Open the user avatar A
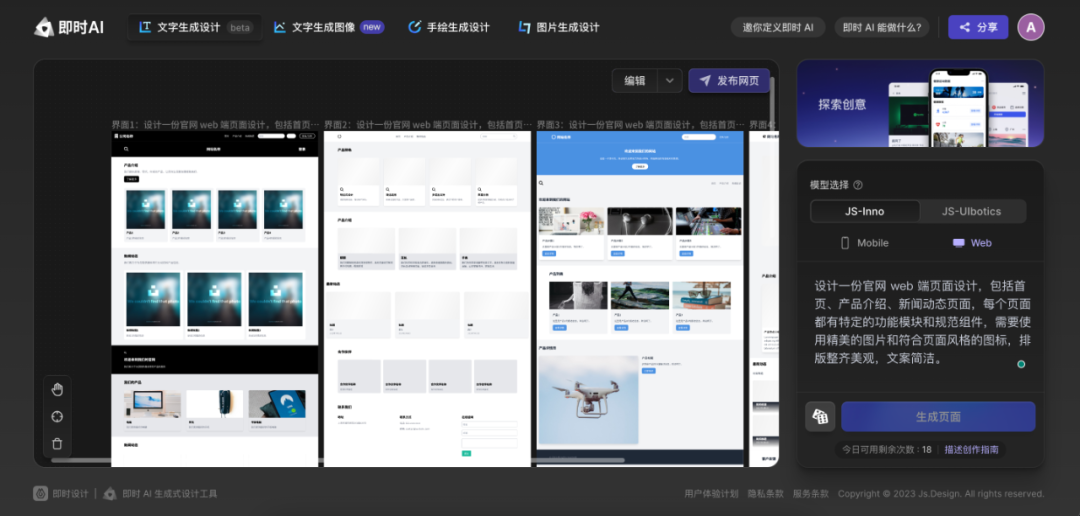Screen dimensions: 1080x516 1030,27
